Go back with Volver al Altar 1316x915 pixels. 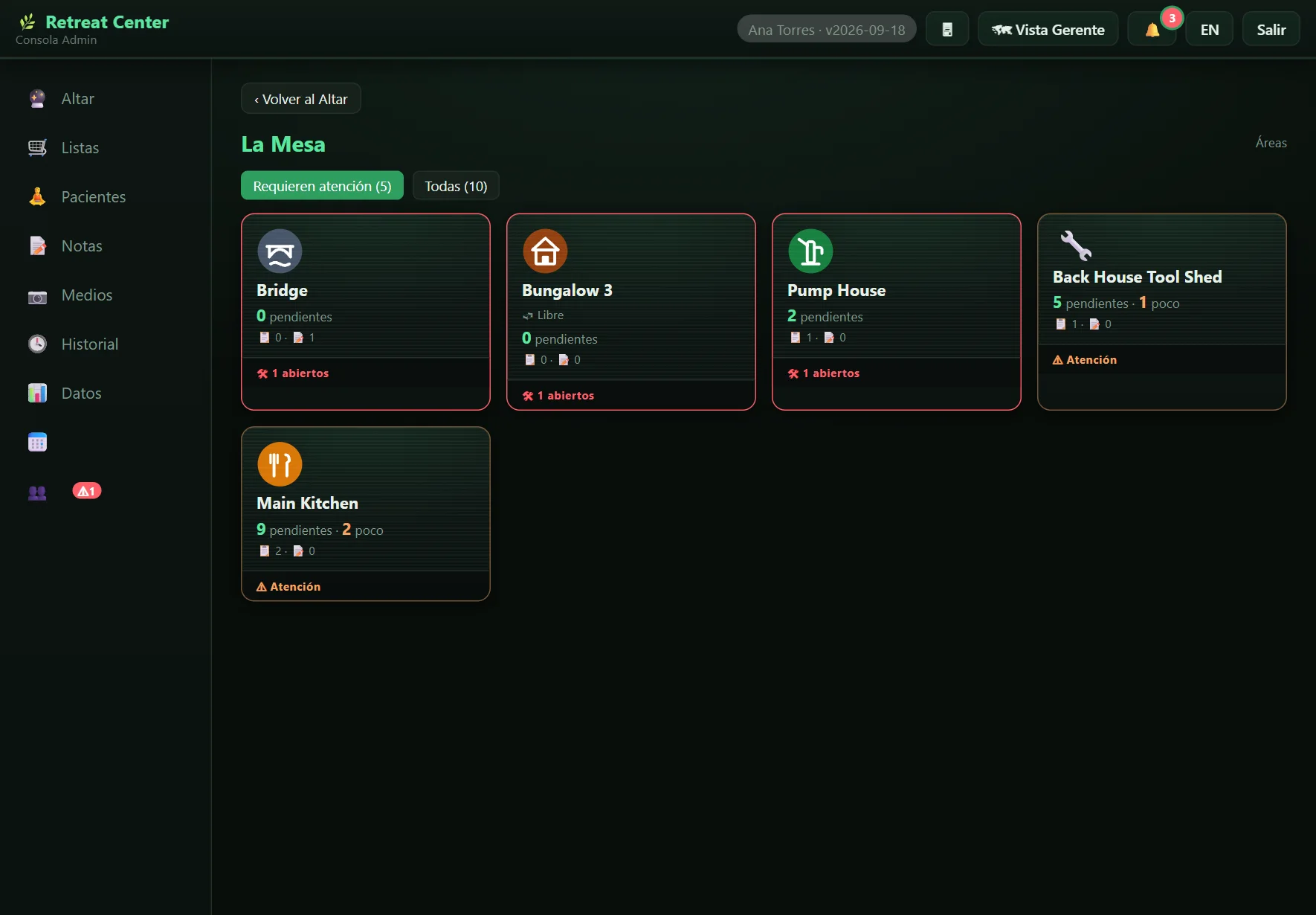tap(301, 99)
